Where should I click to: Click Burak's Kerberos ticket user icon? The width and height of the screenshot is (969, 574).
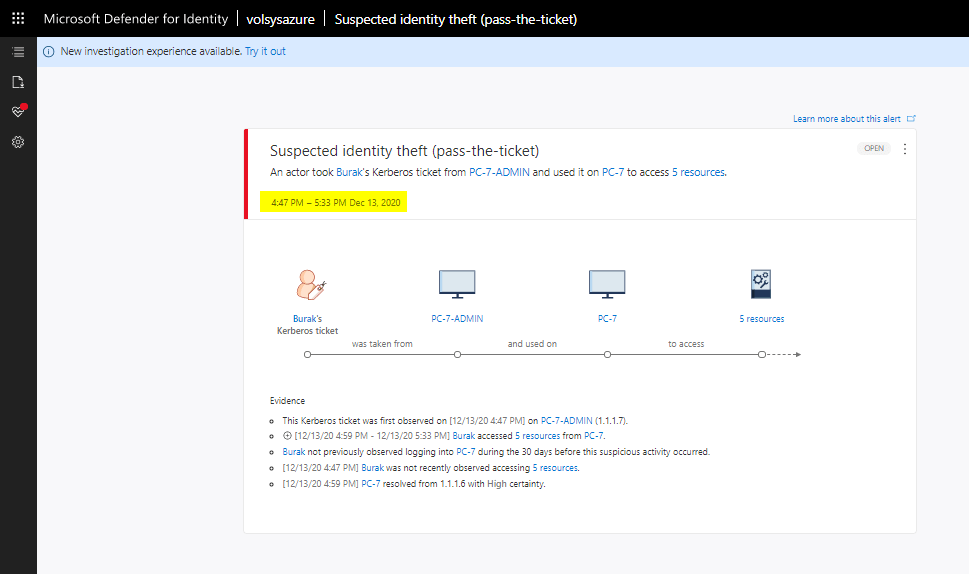click(x=311, y=285)
